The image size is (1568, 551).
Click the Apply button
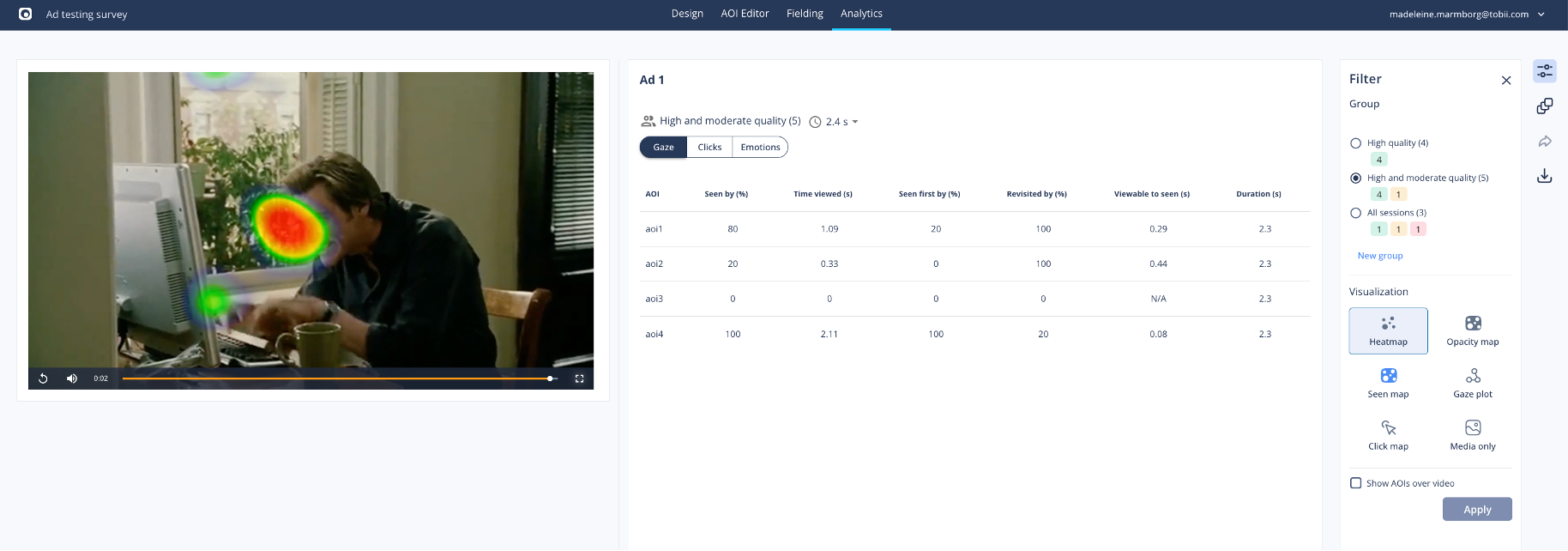pyautogui.click(x=1476, y=510)
